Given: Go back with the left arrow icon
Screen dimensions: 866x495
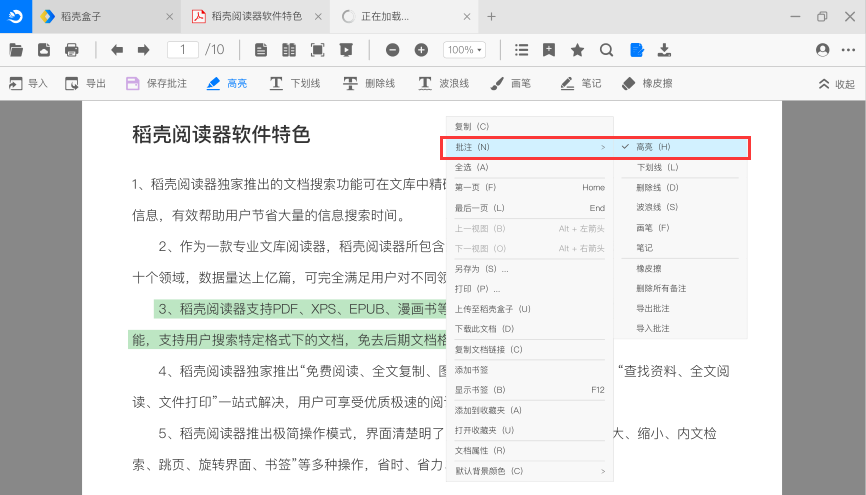Looking at the screenshot, I should coord(117,50).
